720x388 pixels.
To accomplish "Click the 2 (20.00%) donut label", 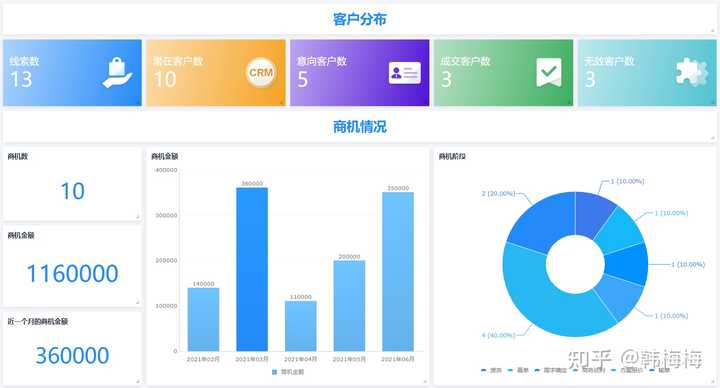I will point(498,193).
